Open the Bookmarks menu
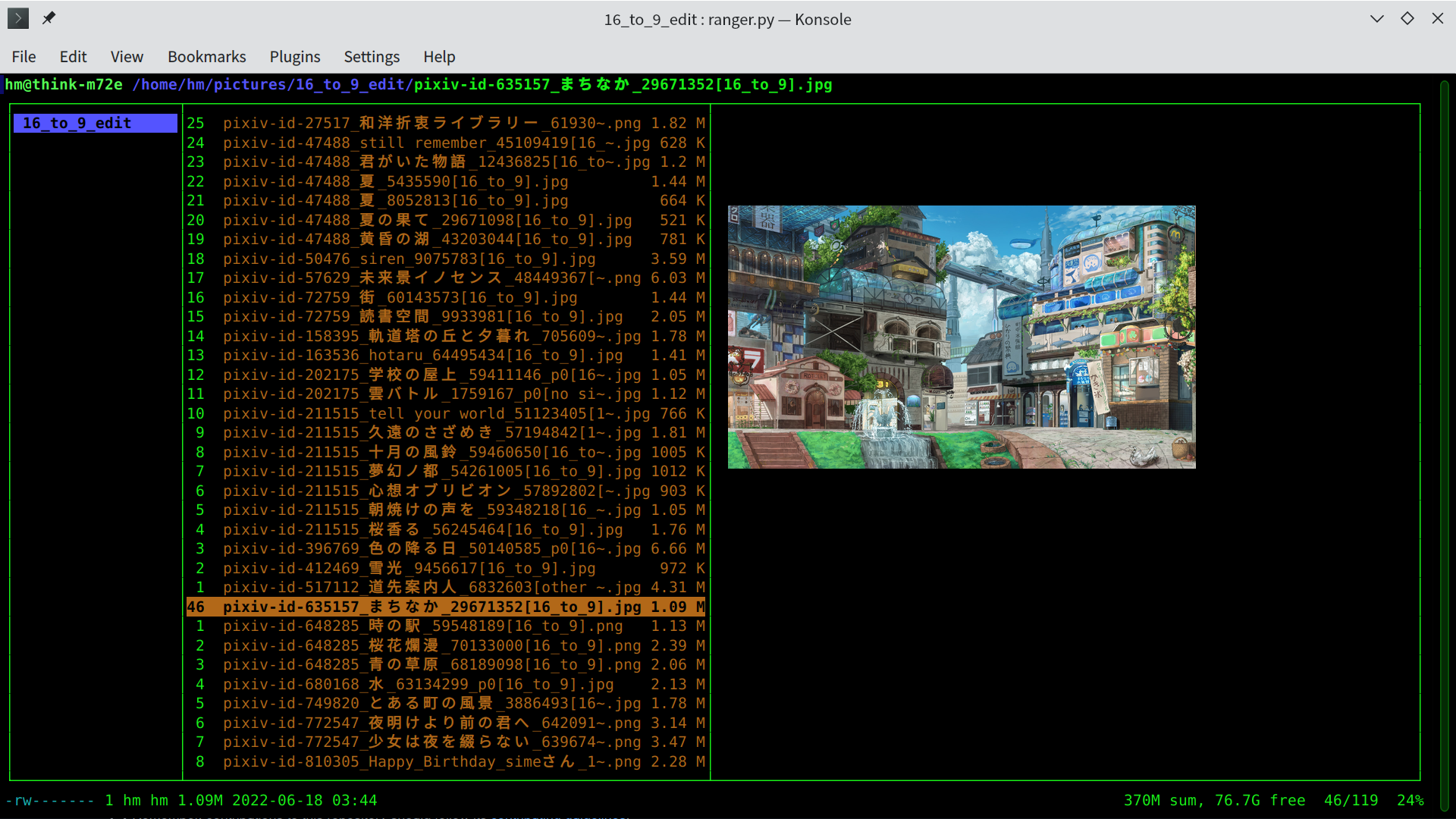The height and width of the screenshot is (819, 1456). pyautogui.click(x=206, y=56)
